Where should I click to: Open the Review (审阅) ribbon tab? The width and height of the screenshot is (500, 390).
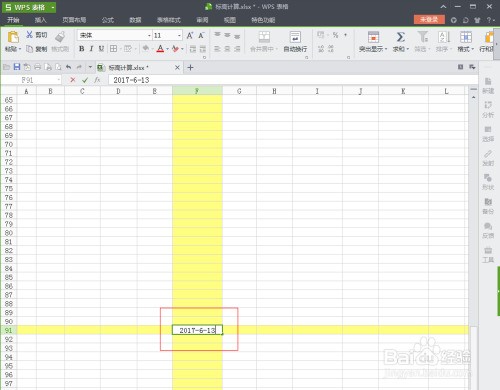(x=202, y=20)
